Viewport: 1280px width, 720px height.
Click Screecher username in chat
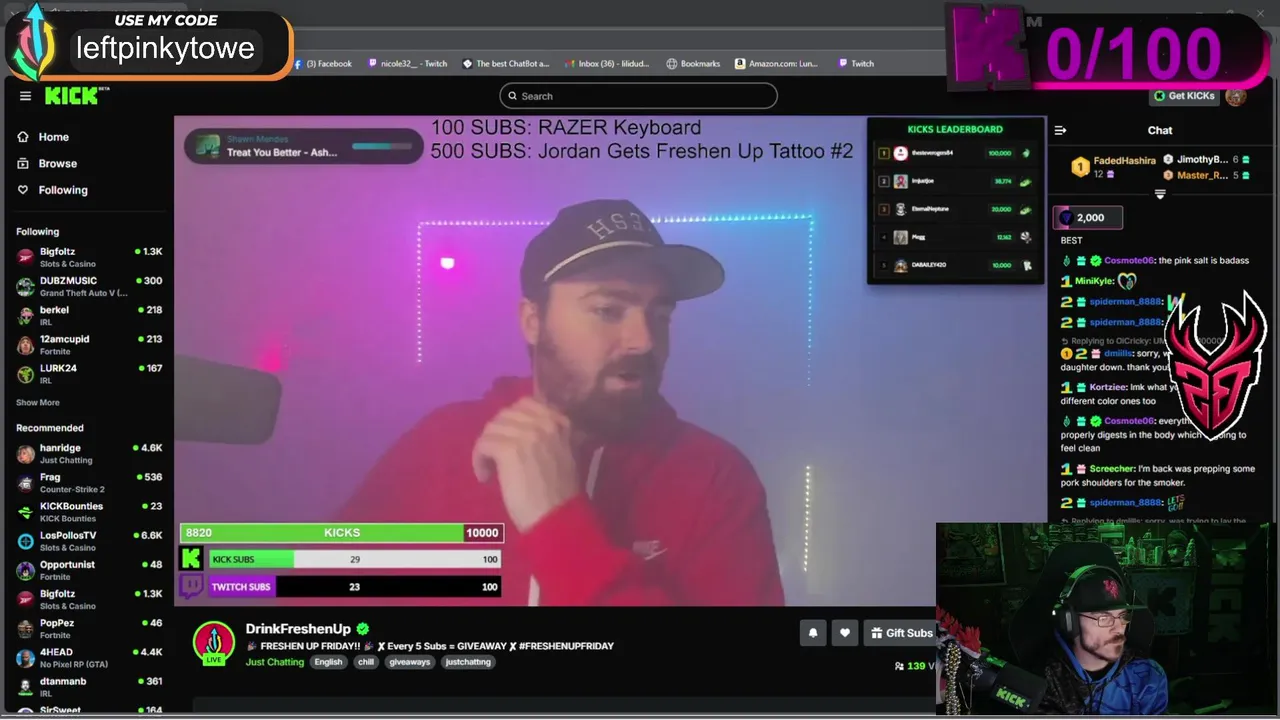pyautogui.click(x=1112, y=468)
